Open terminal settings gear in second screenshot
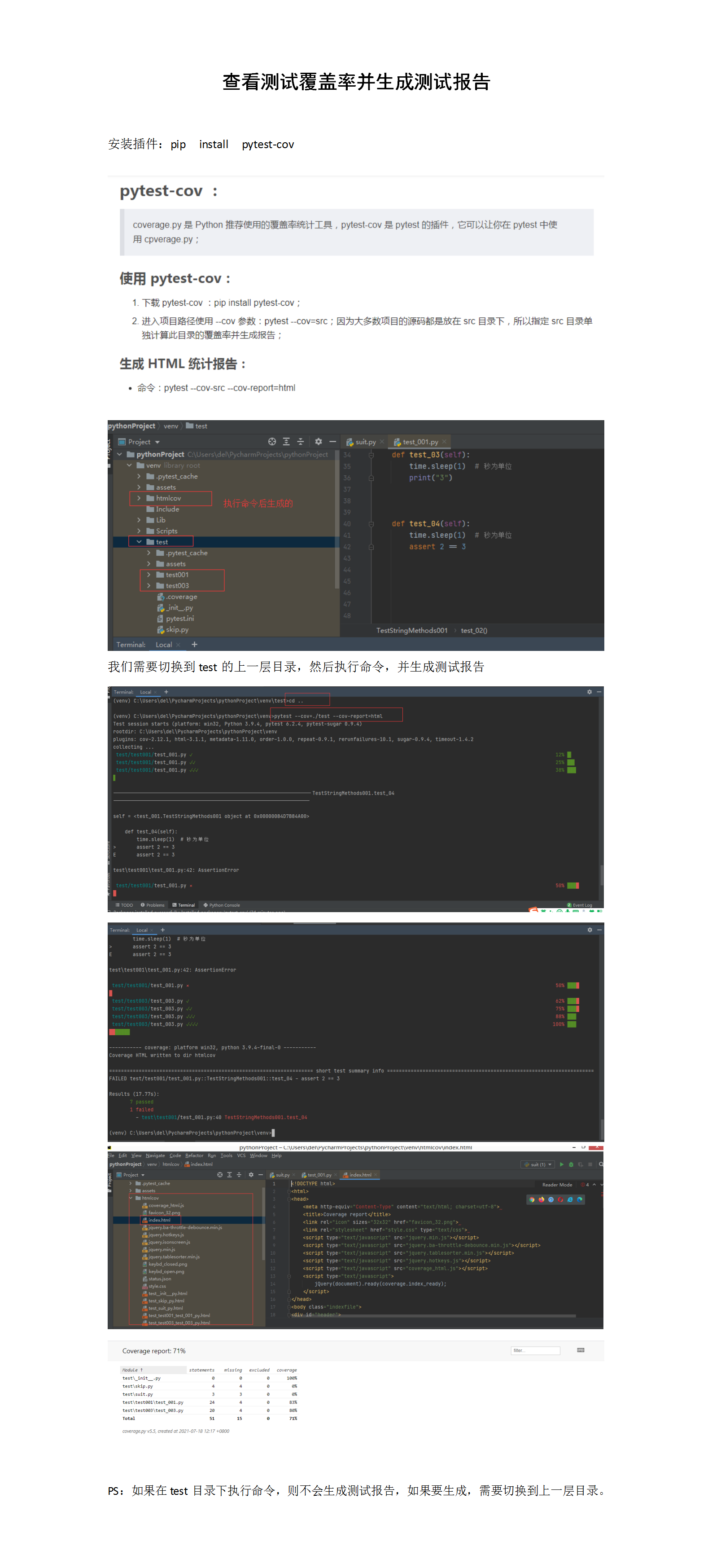This screenshot has width=712, height=1568. pos(589,691)
